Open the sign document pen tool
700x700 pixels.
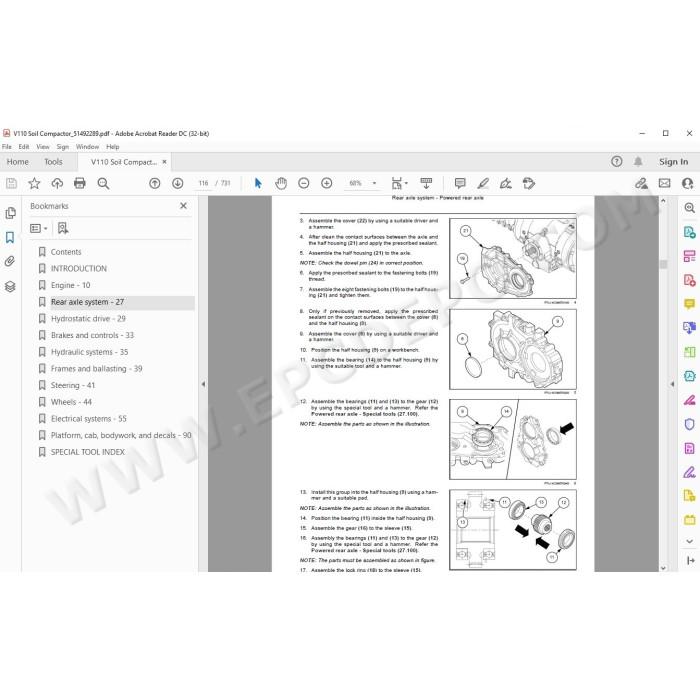(x=505, y=183)
